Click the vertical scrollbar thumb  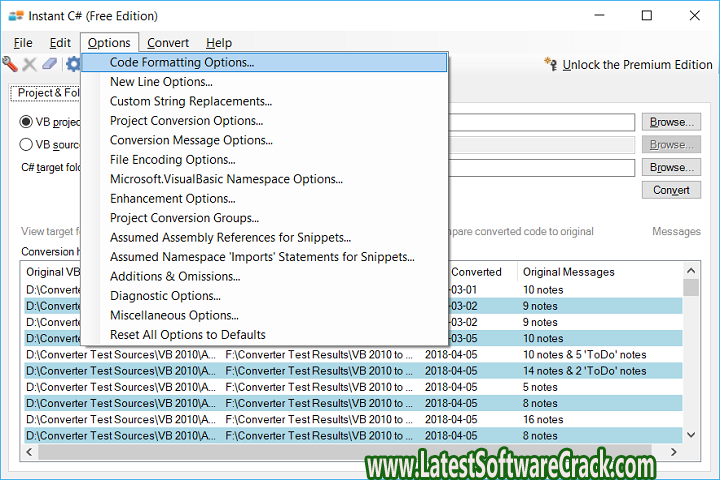pyautogui.click(x=691, y=288)
